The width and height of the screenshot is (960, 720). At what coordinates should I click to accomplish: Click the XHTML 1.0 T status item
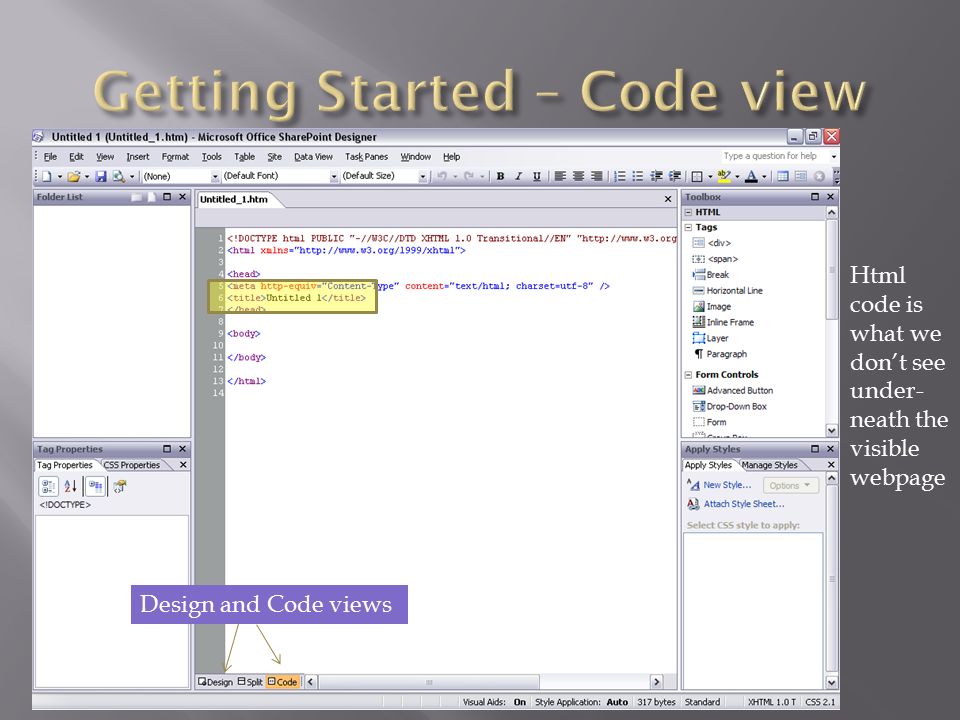click(771, 702)
